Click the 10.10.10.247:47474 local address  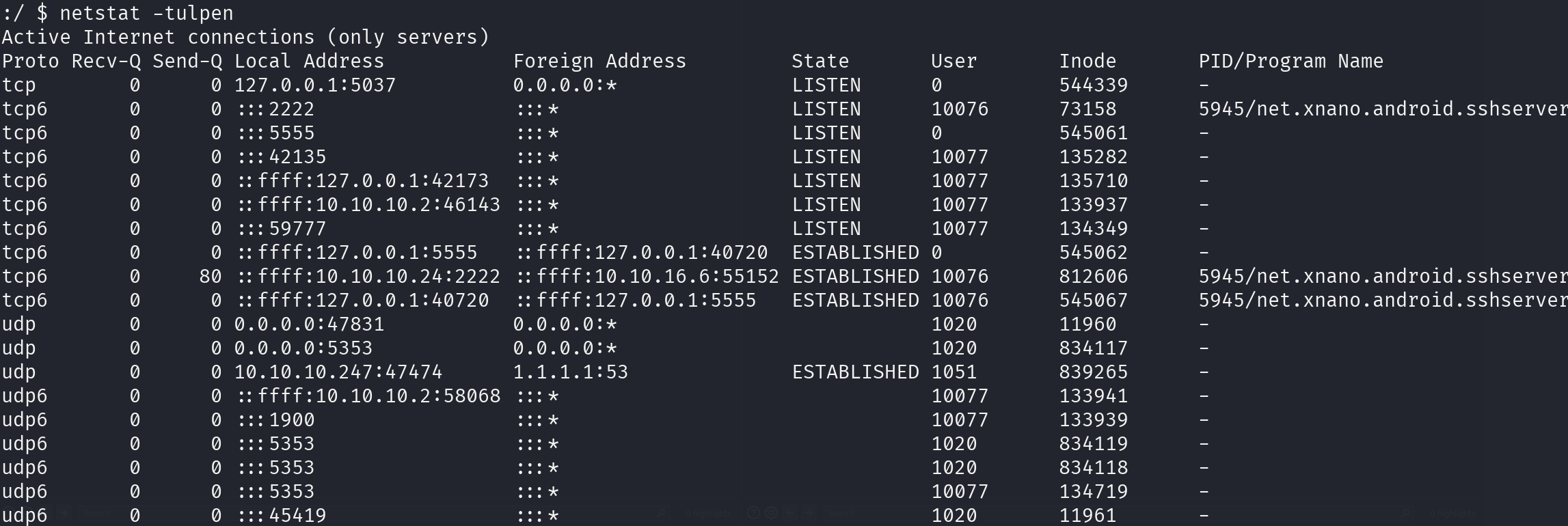pyautogui.click(x=338, y=372)
